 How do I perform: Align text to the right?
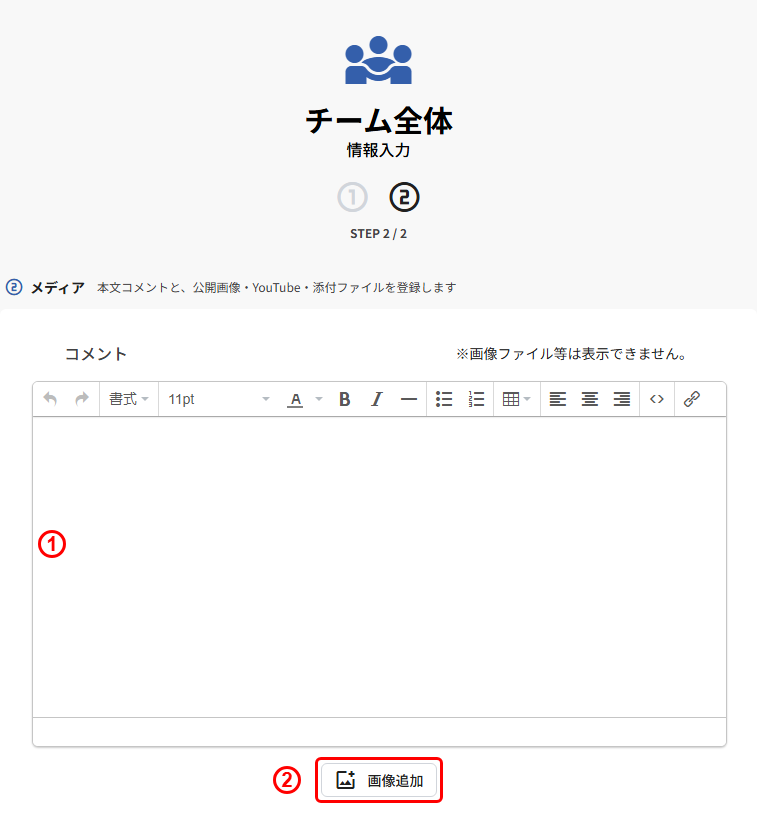click(x=622, y=399)
